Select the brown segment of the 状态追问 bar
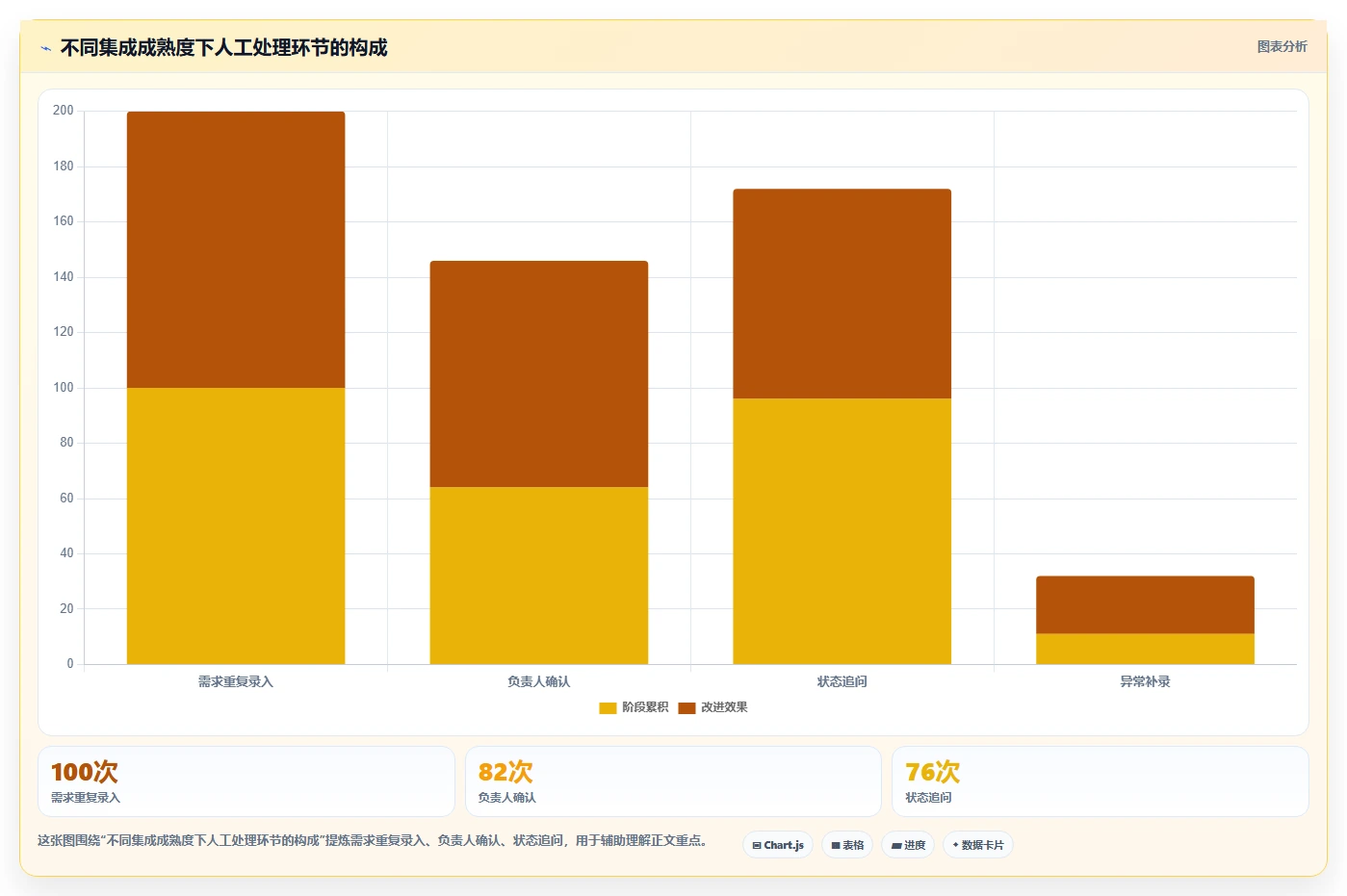 tap(842, 294)
